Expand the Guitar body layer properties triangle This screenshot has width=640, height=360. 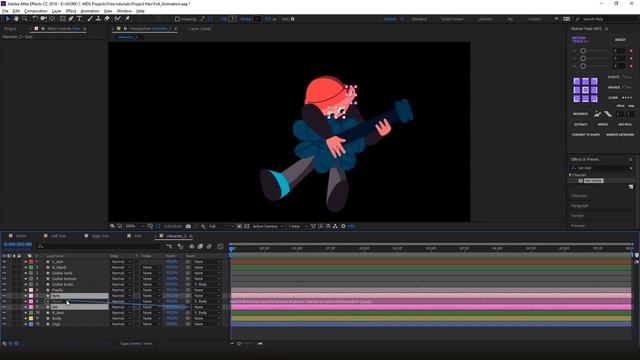point(25,284)
